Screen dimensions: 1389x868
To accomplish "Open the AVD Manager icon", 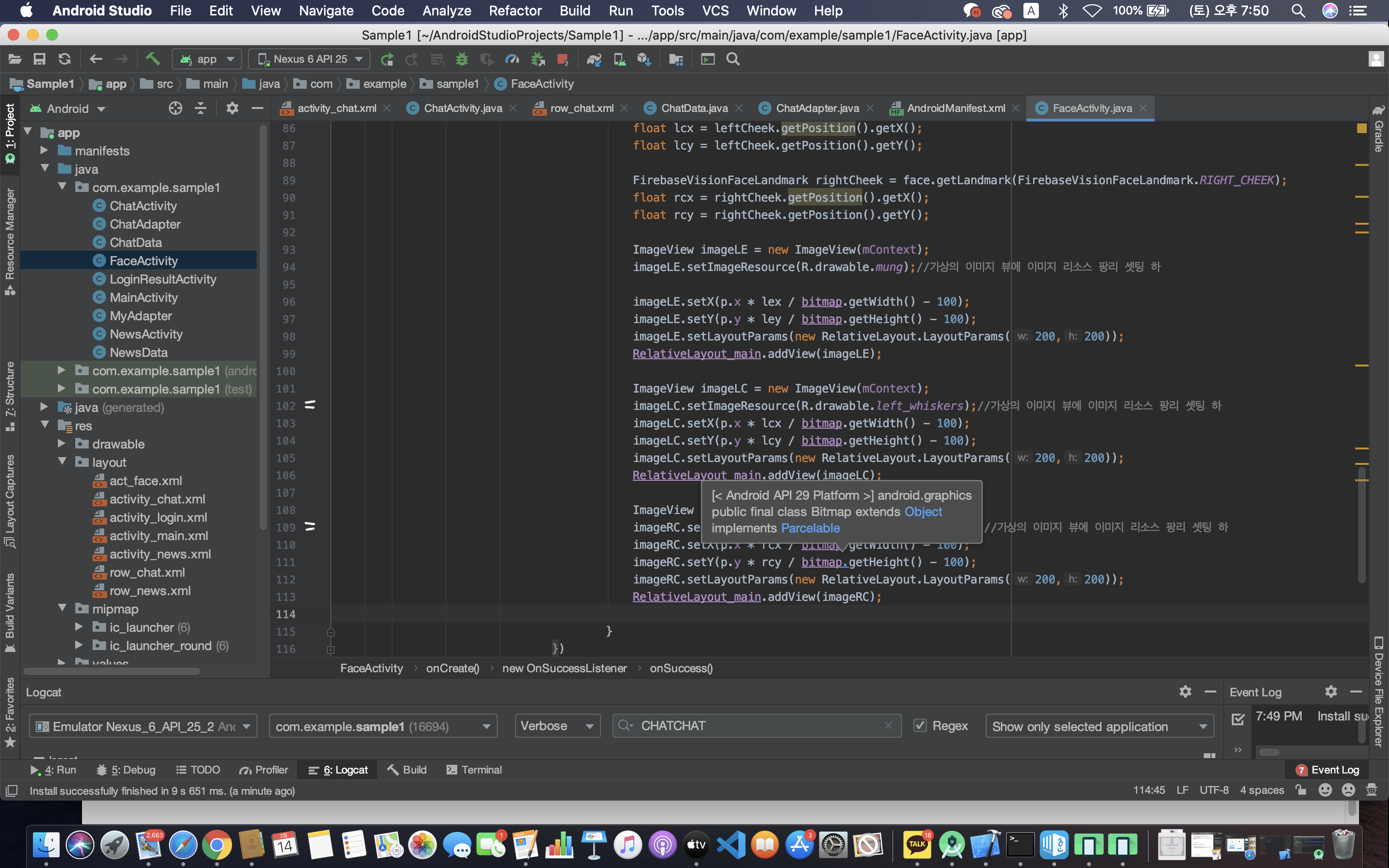I will [619, 59].
